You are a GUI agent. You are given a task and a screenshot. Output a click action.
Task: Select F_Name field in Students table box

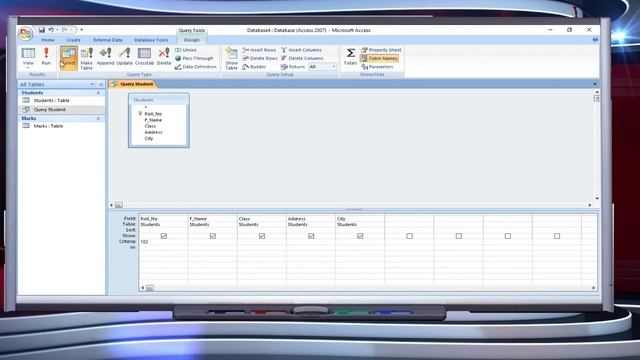click(153, 120)
